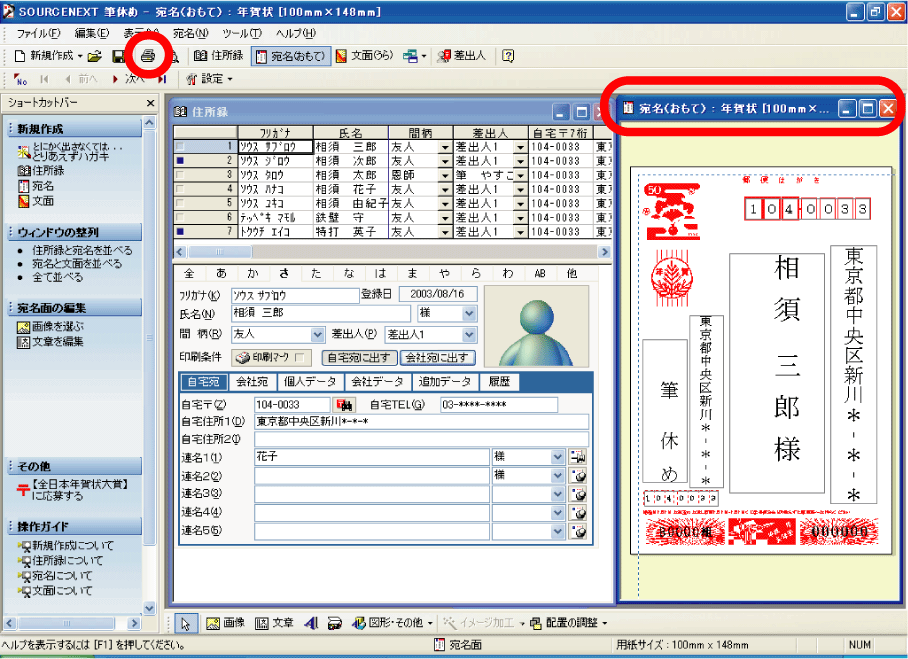908x659 pixels.
Task: Click the shortcut bar's down scroll arrow
Action: click(149, 607)
